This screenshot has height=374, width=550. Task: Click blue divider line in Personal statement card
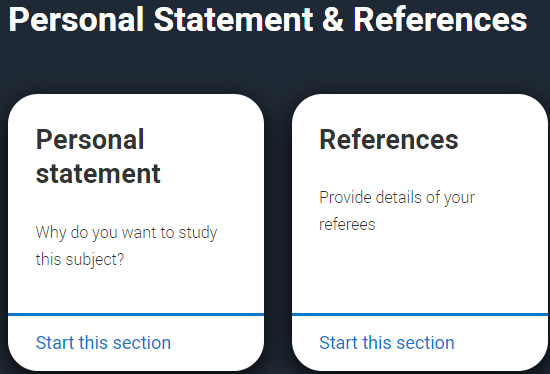point(136,314)
